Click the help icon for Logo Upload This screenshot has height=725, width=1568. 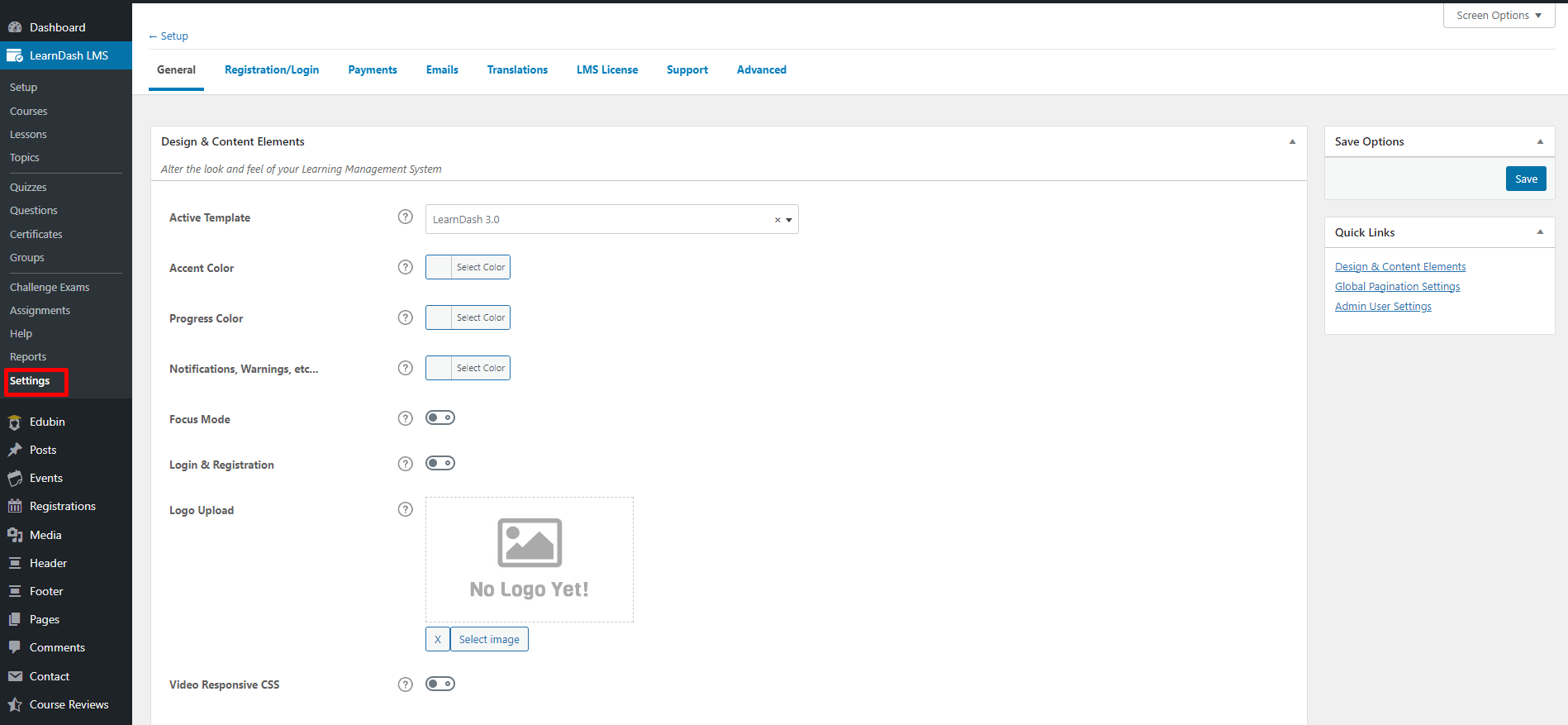(405, 509)
